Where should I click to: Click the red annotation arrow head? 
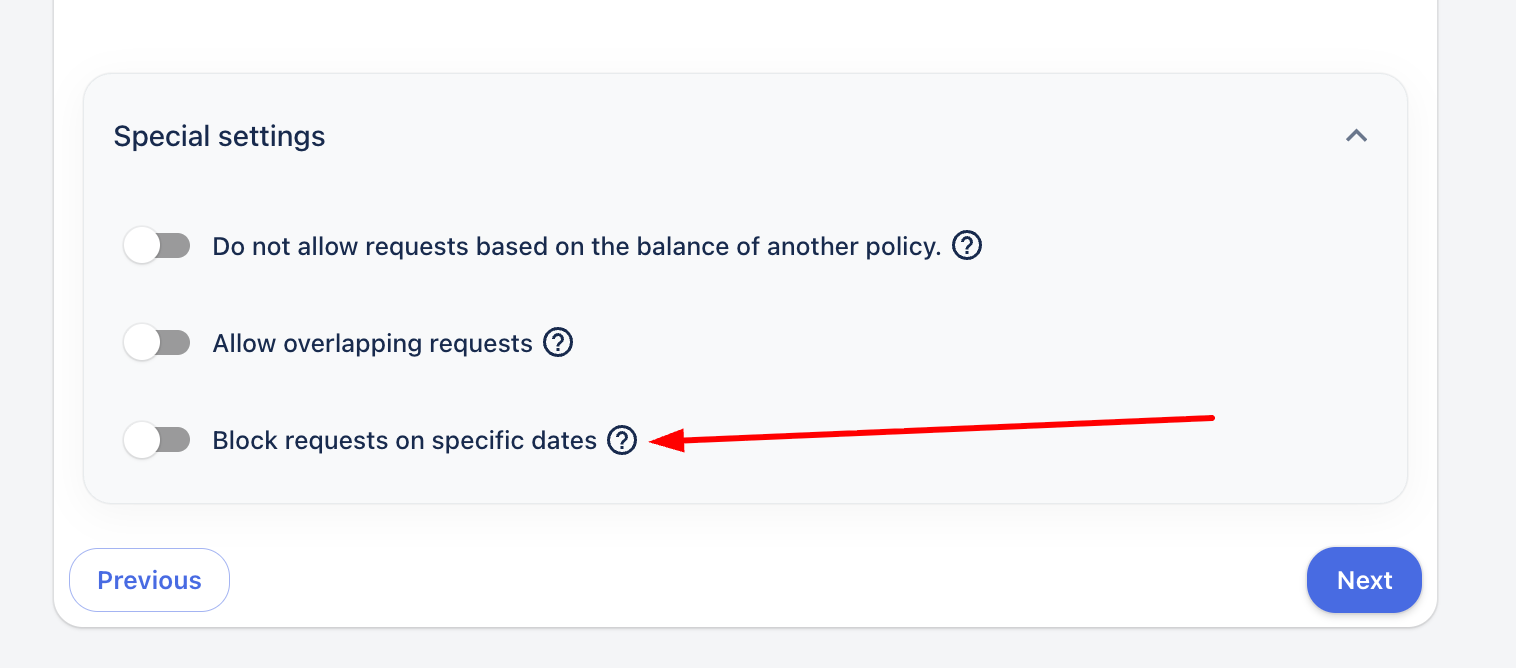click(x=662, y=439)
